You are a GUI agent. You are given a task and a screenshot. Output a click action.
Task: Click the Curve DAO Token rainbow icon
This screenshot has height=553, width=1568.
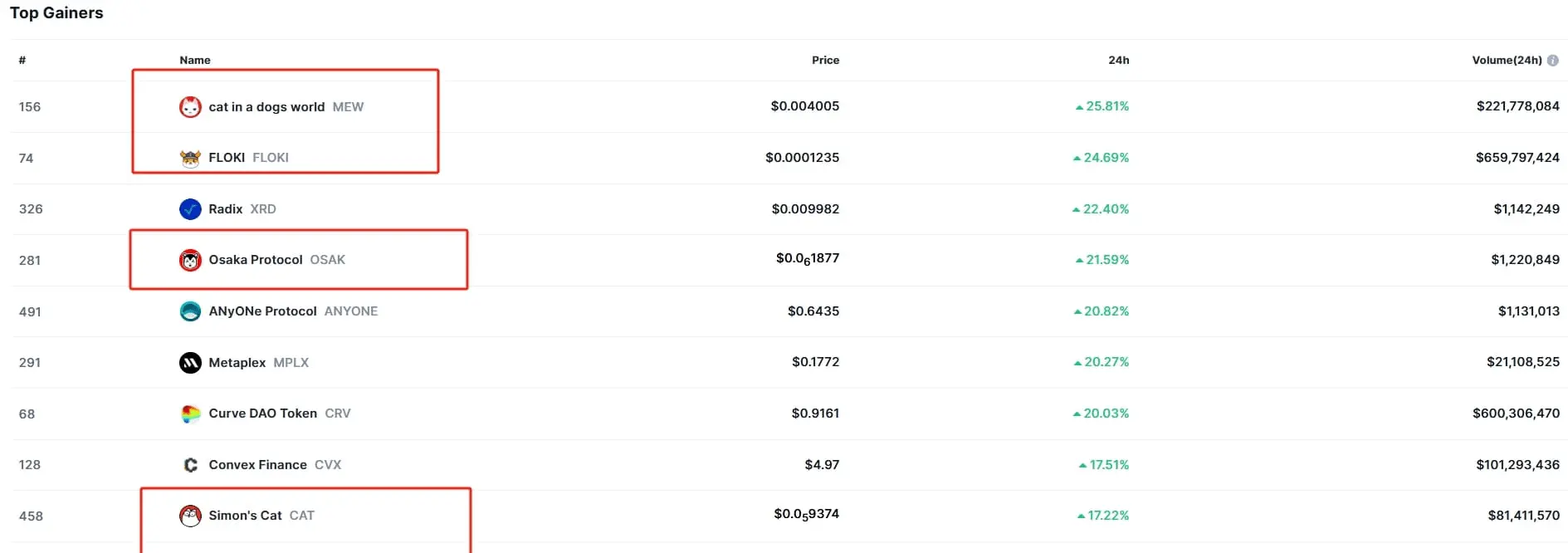click(x=190, y=414)
